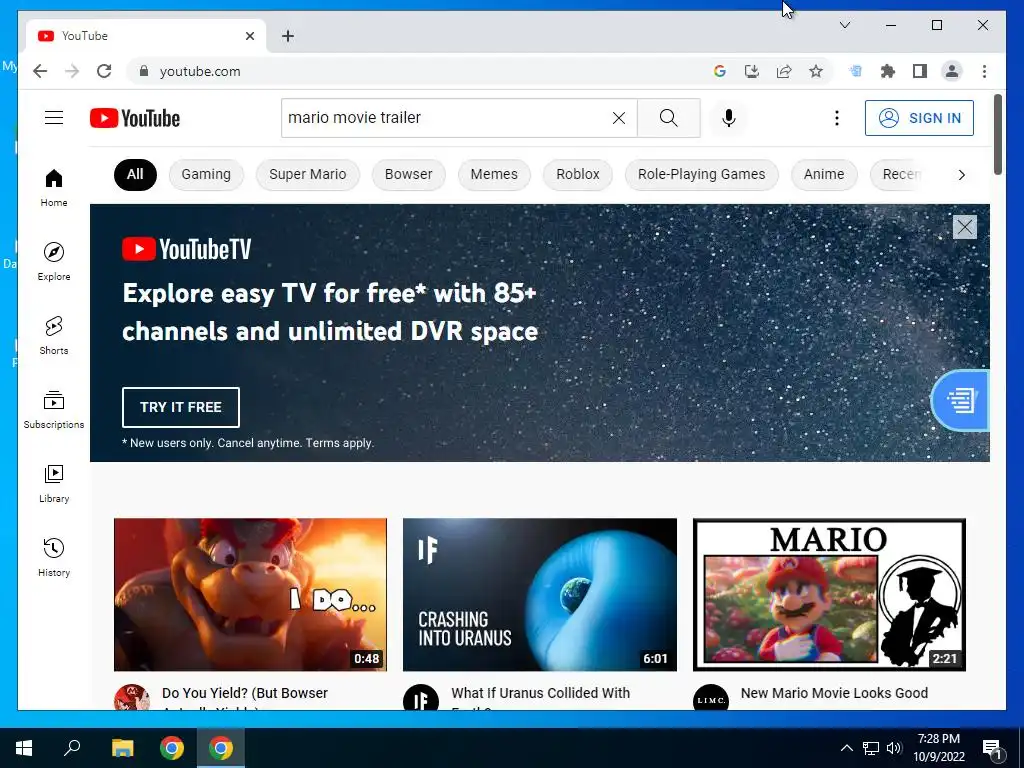Open the Extensions puzzle icon
Viewport: 1024px width, 768px height.
click(x=888, y=71)
